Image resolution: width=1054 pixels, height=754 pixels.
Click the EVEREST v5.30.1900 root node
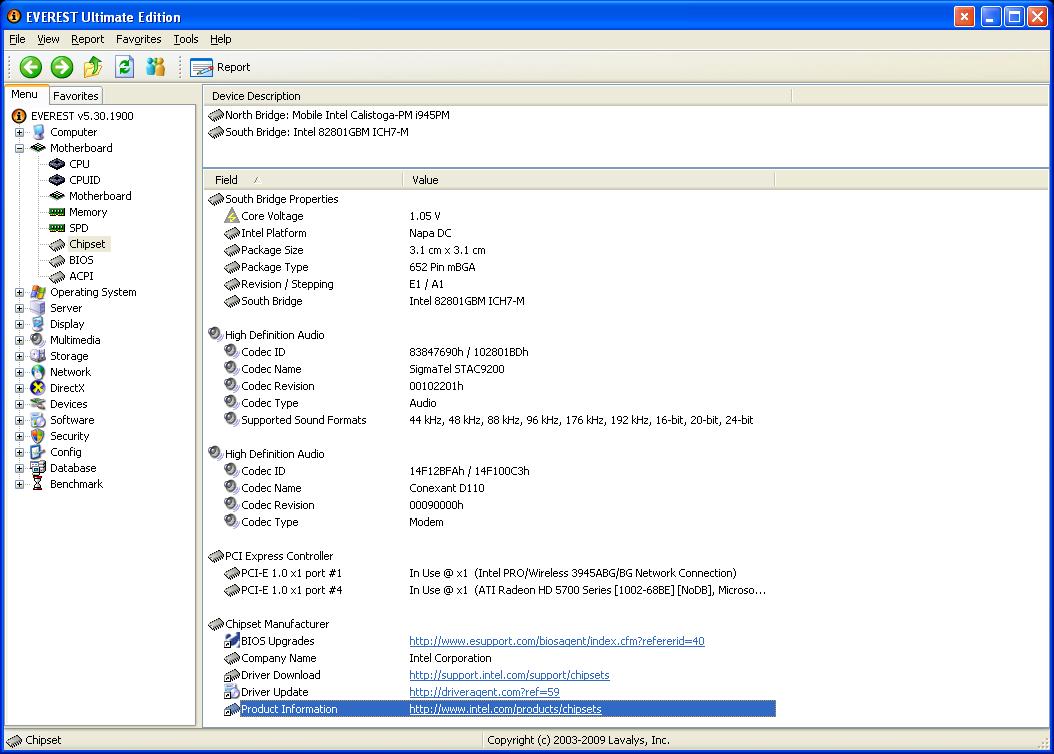click(x=82, y=116)
